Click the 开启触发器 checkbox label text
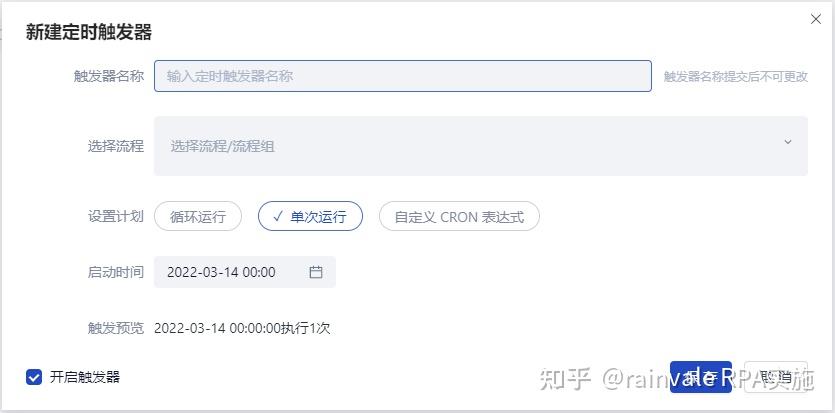The height and width of the screenshot is (413, 835). (x=85, y=377)
